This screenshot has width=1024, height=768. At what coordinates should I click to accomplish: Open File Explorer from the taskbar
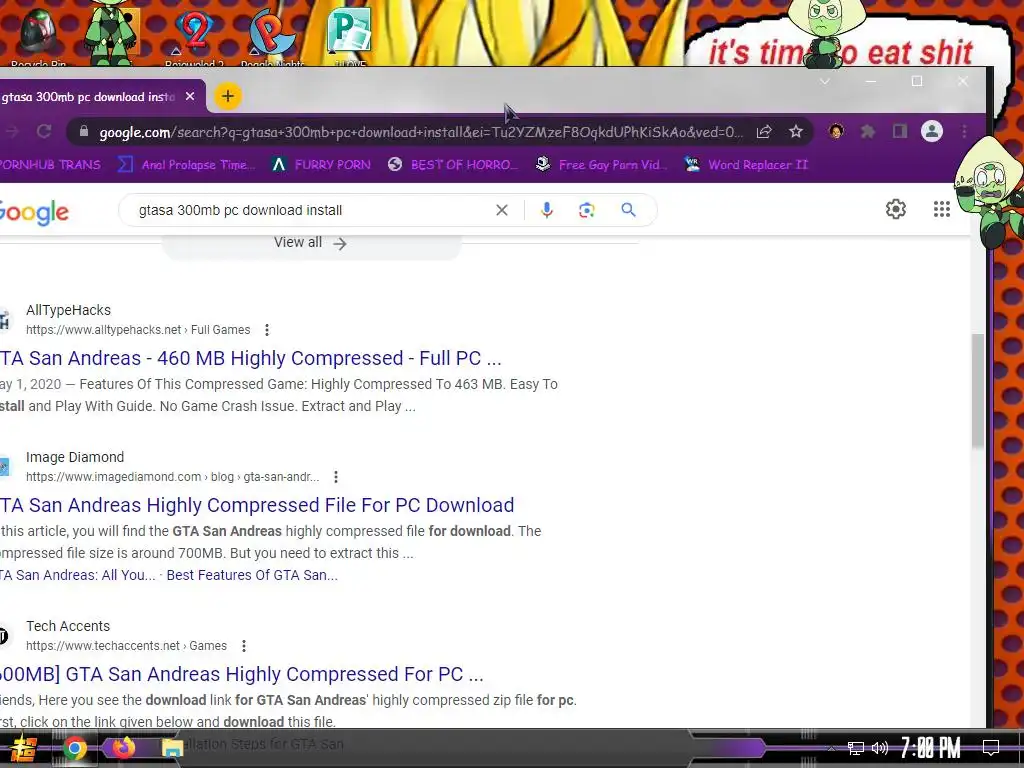coord(172,748)
